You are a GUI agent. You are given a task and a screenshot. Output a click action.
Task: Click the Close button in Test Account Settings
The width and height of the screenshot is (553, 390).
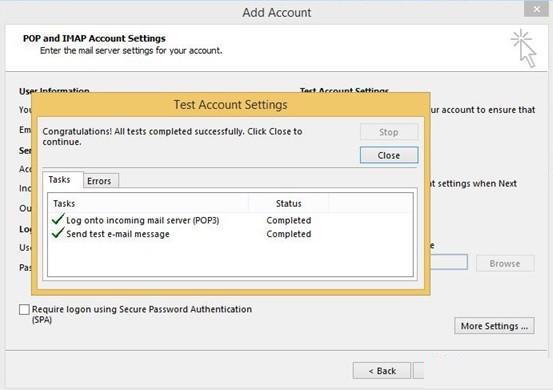point(389,155)
